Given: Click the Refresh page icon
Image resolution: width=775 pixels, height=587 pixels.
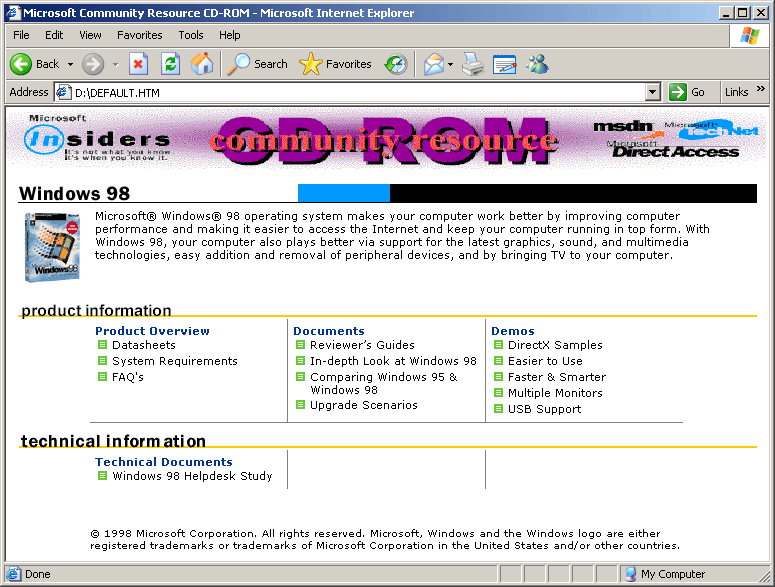Looking at the screenshot, I should [x=171, y=64].
